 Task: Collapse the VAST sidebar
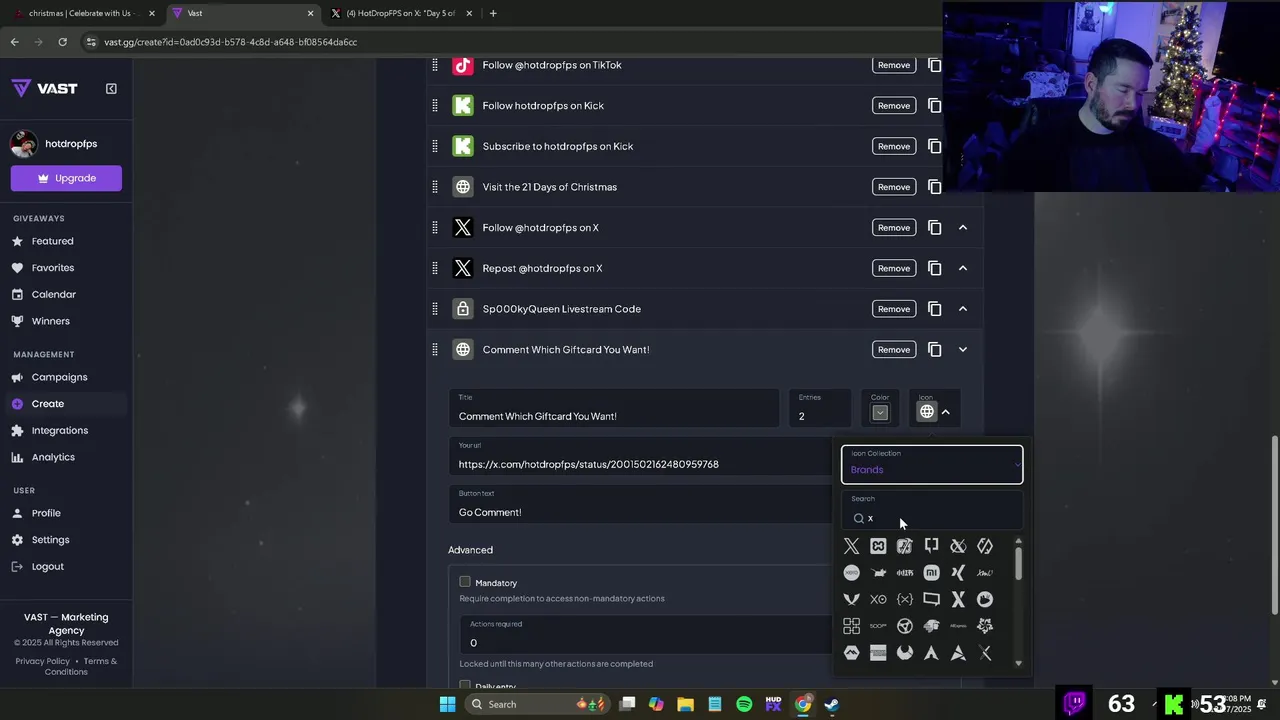[x=111, y=88]
